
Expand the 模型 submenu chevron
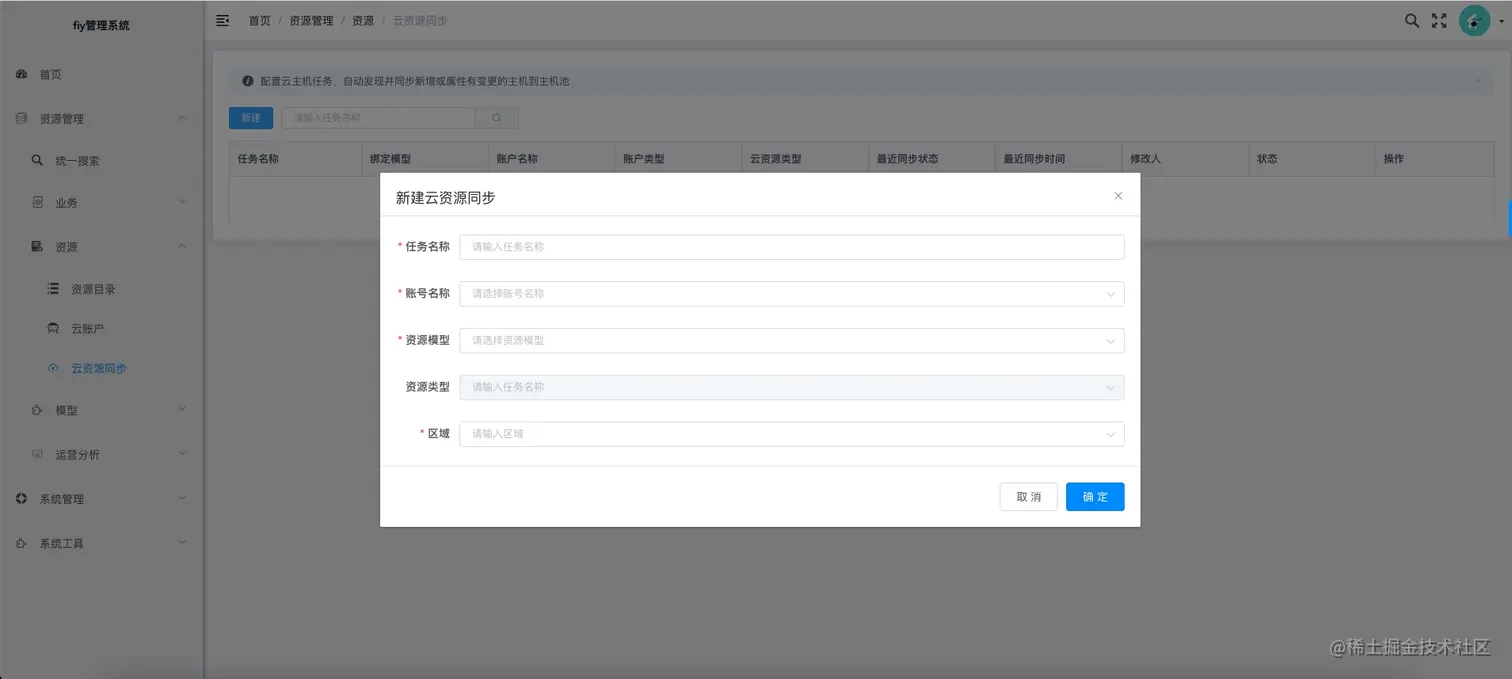click(182, 410)
